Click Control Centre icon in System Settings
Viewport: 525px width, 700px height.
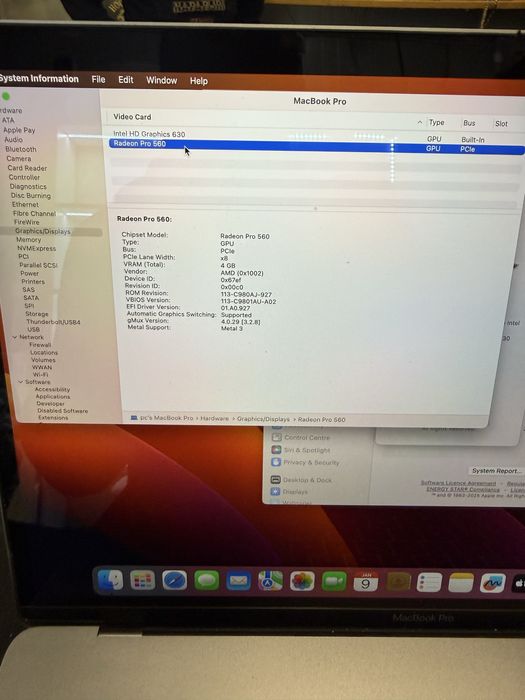click(x=276, y=438)
